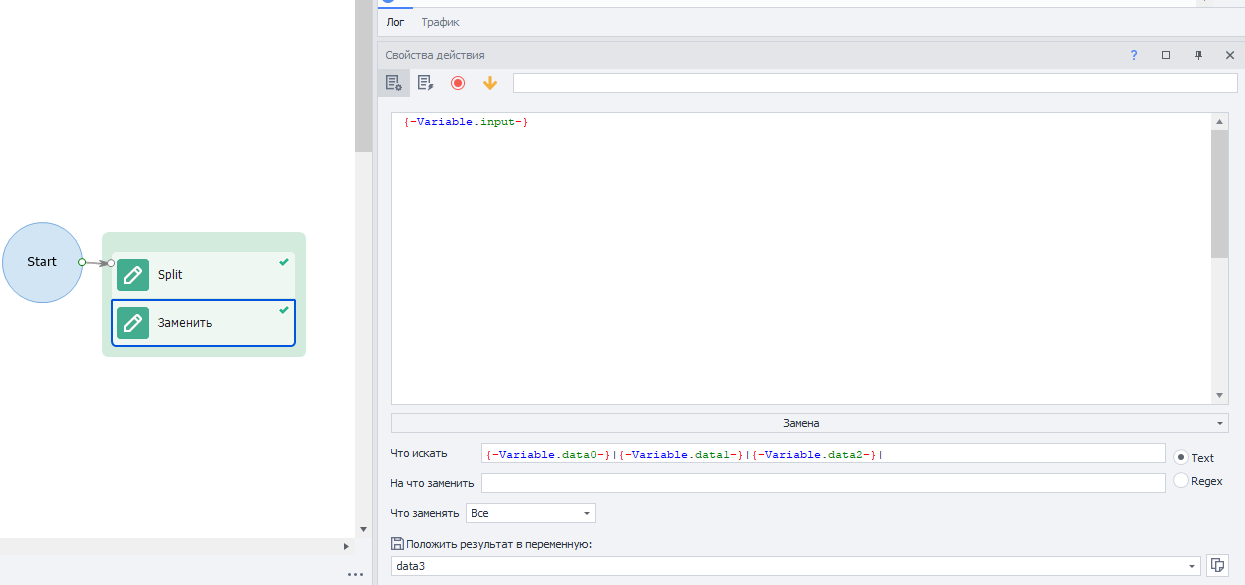This screenshot has height=585, width=1245.
Task: Pin the Свойства действия panel
Action: (x=1198, y=55)
